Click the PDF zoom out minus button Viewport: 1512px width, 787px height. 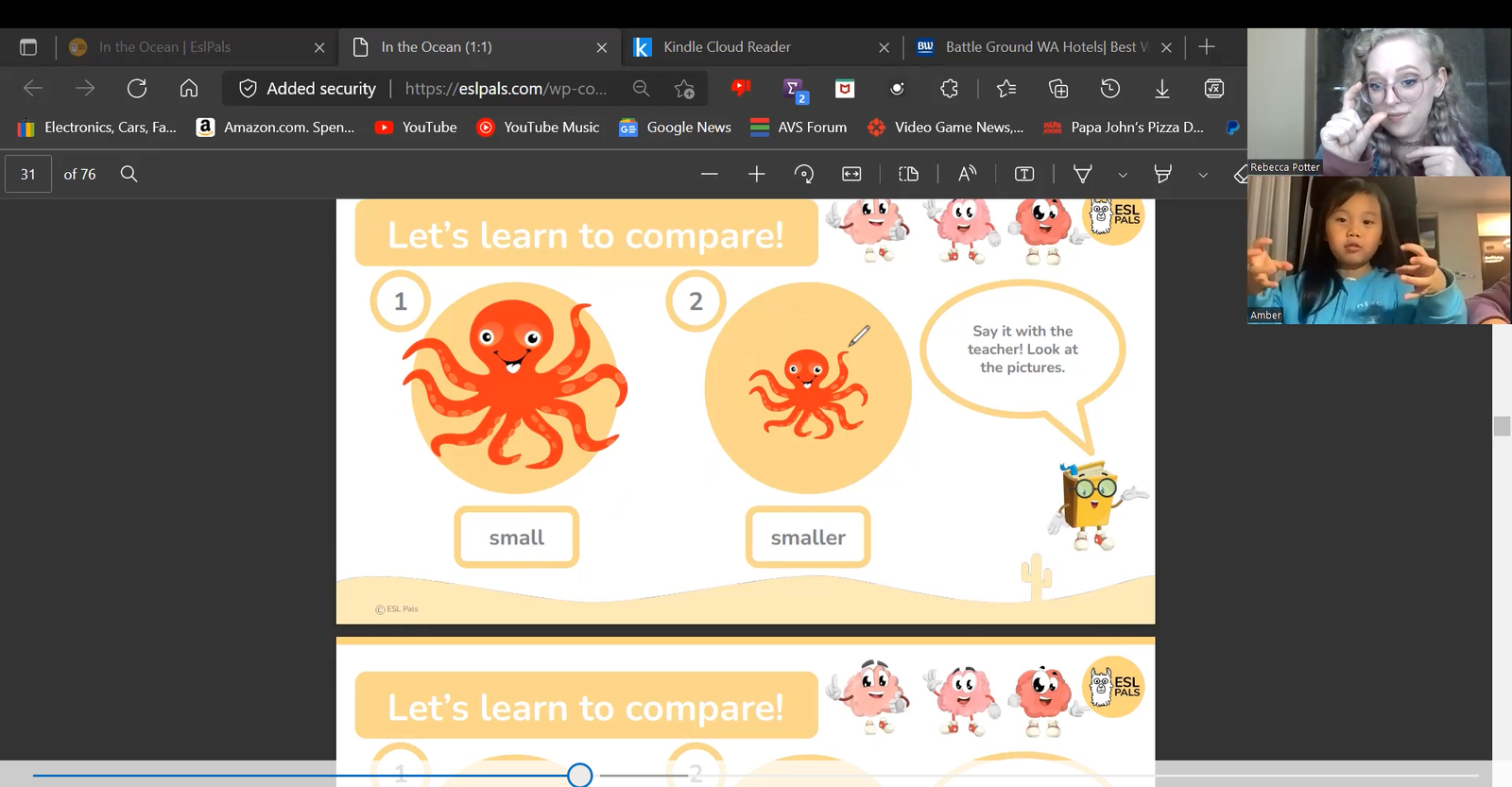[x=710, y=174]
